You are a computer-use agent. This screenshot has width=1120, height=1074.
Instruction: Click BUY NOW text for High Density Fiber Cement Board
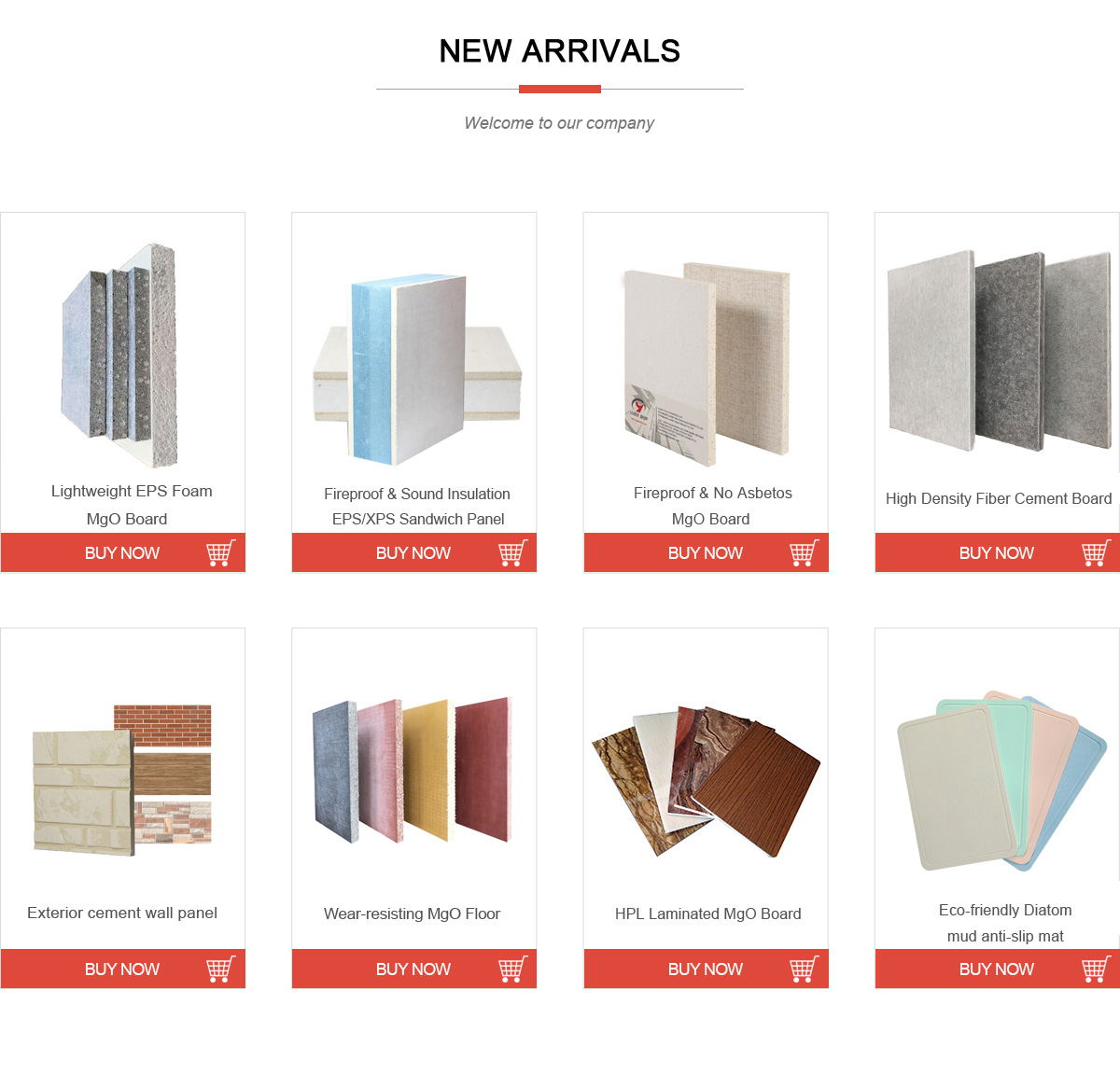point(997,553)
